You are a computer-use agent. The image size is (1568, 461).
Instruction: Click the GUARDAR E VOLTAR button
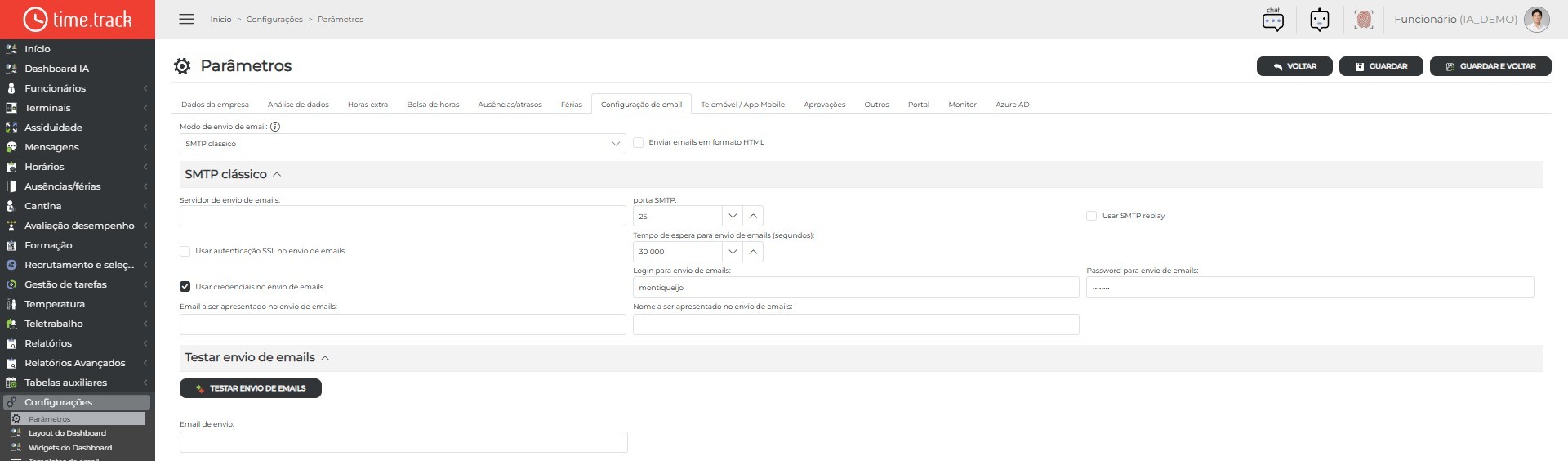1490,66
